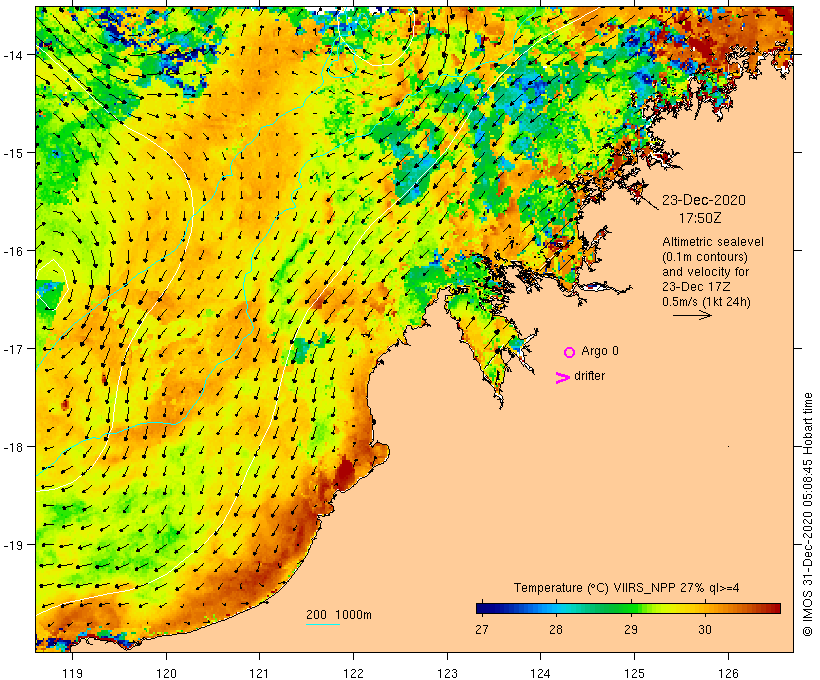Click longitude label 121
The image size is (820, 680).
point(260,673)
